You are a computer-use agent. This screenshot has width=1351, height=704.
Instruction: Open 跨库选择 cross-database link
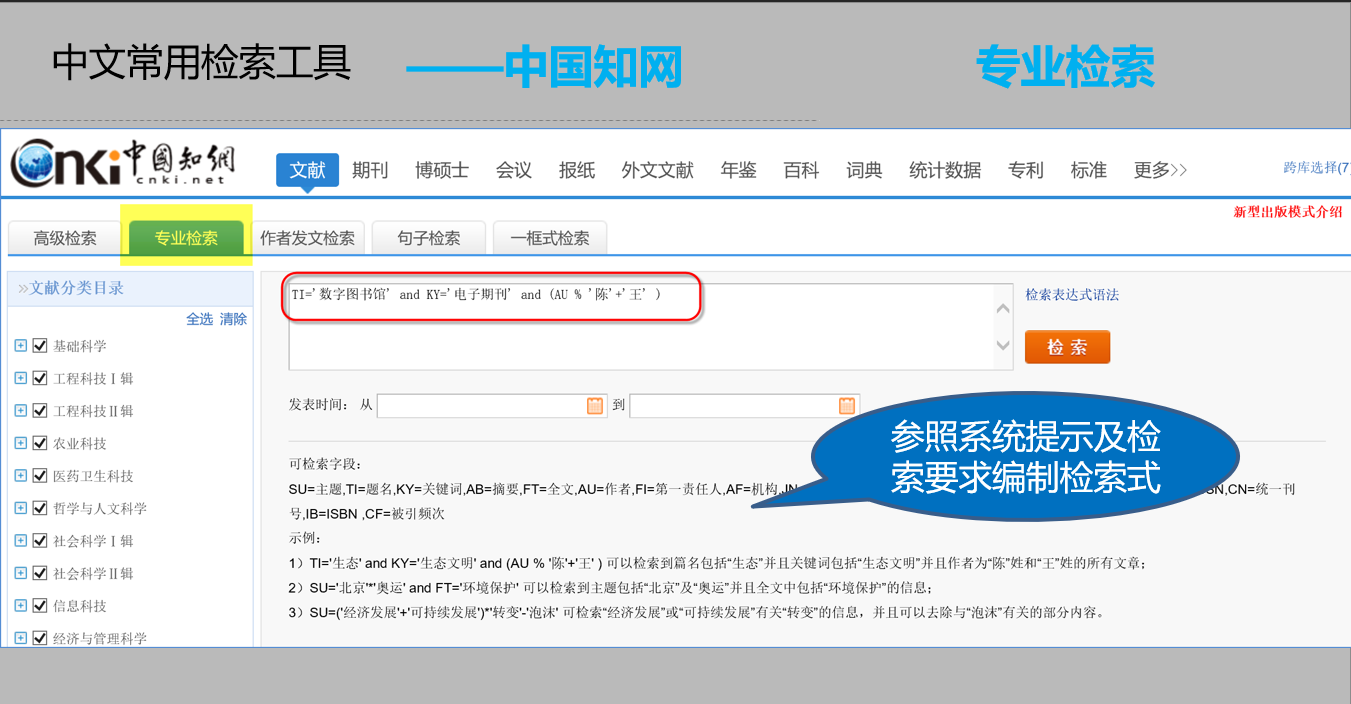click(1316, 168)
